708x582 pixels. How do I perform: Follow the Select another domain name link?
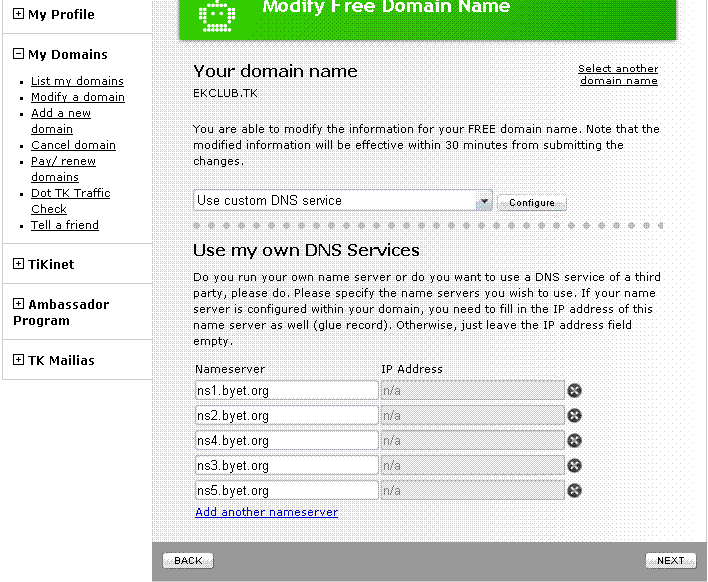618,75
